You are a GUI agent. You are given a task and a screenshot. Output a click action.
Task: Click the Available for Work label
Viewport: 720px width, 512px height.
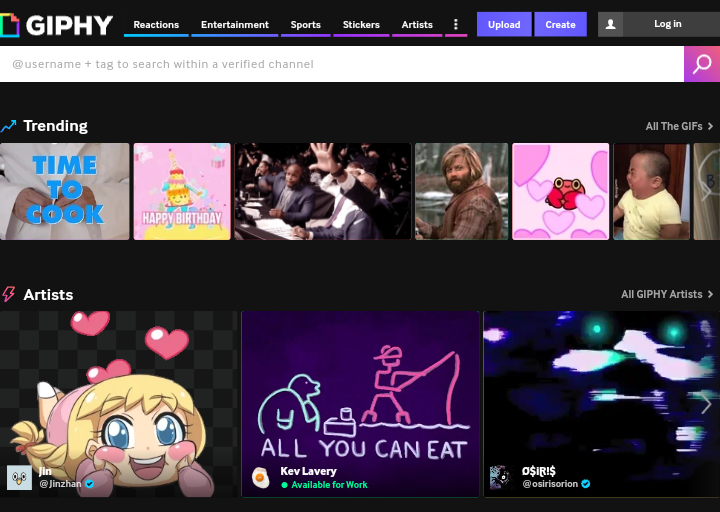tap(329, 484)
